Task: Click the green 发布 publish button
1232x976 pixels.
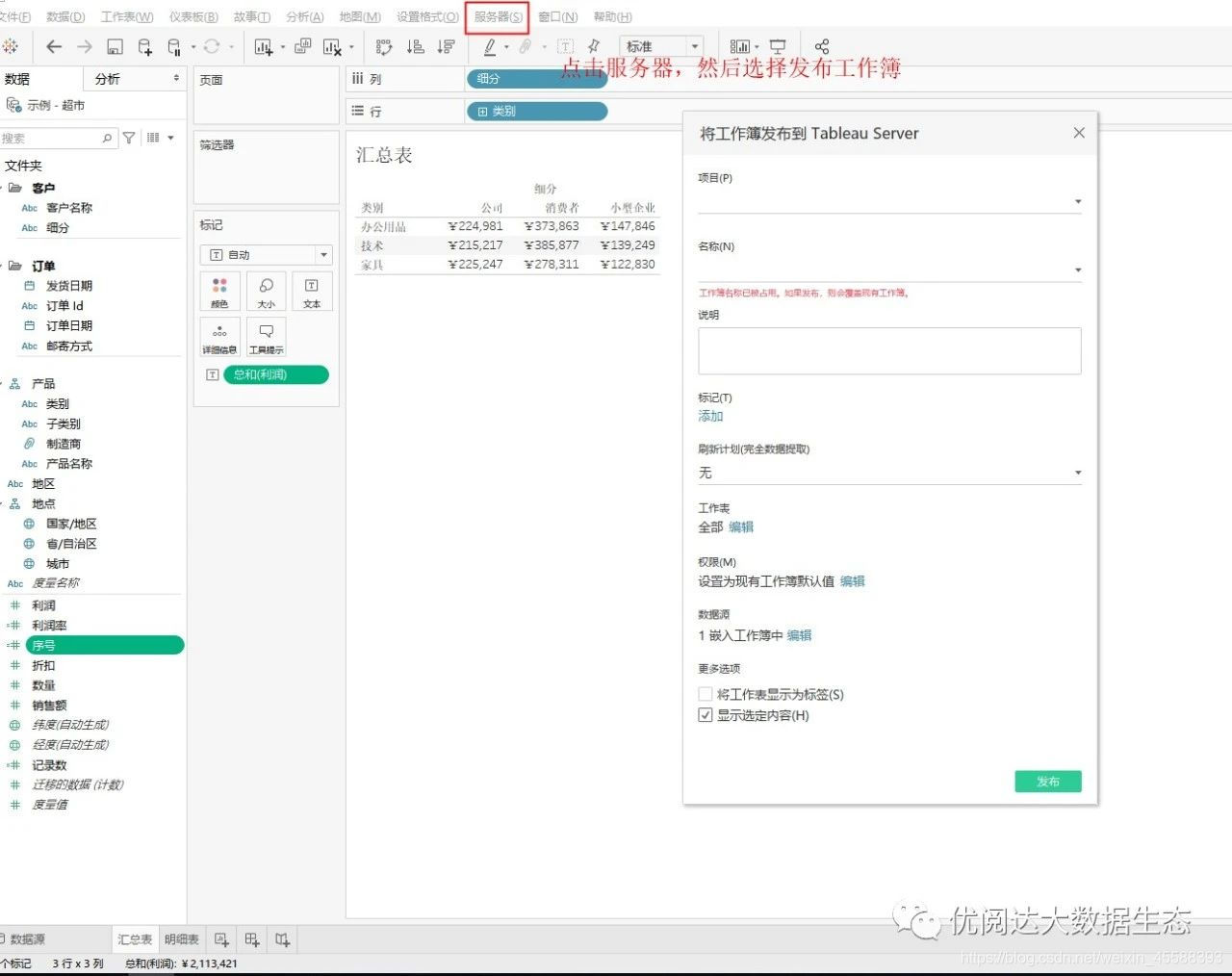Action: pyautogui.click(x=1048, y=782)
